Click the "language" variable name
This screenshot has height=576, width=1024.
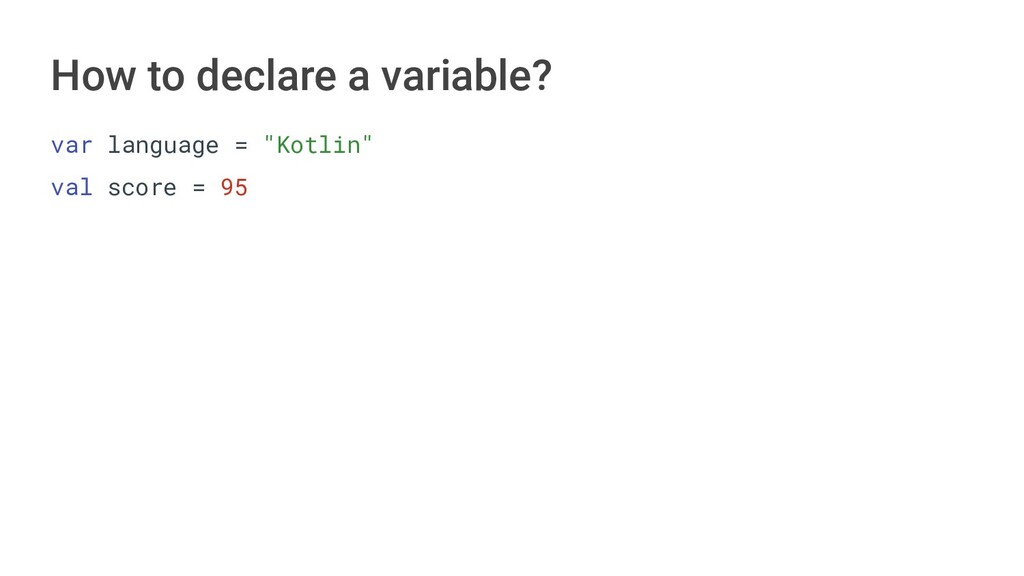163,146
